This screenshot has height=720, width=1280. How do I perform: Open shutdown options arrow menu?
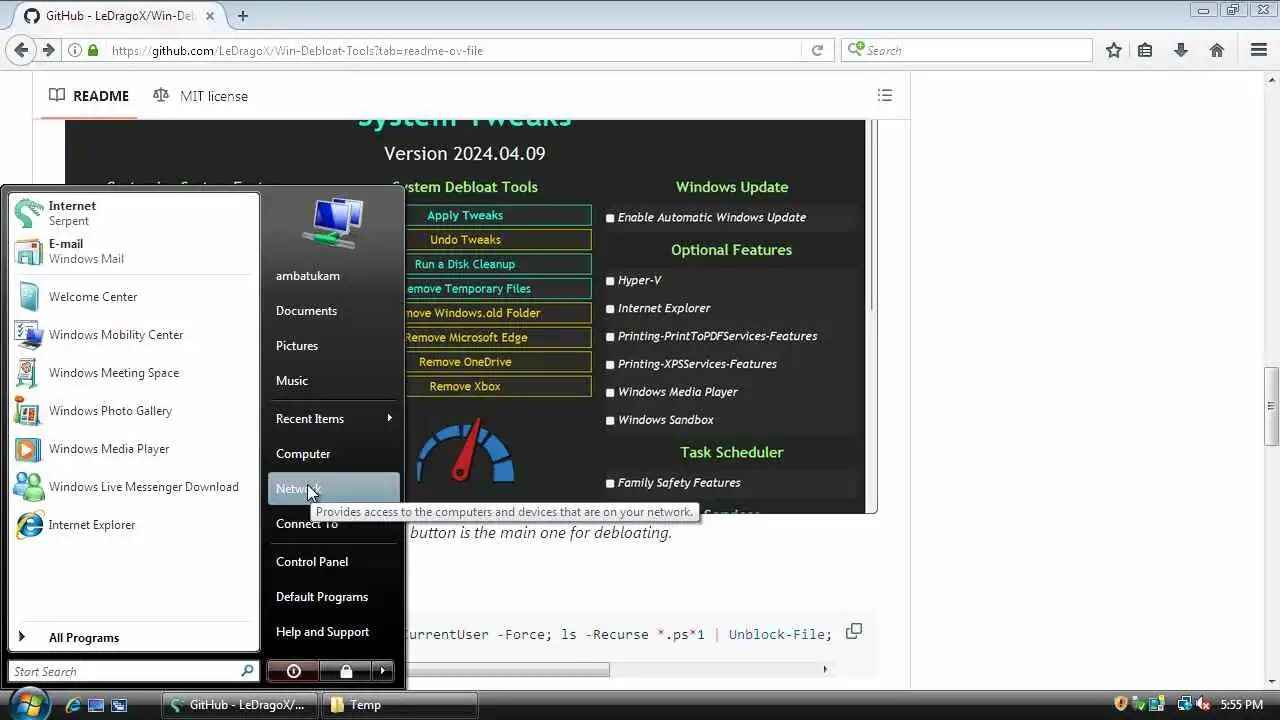click(383, 671)
